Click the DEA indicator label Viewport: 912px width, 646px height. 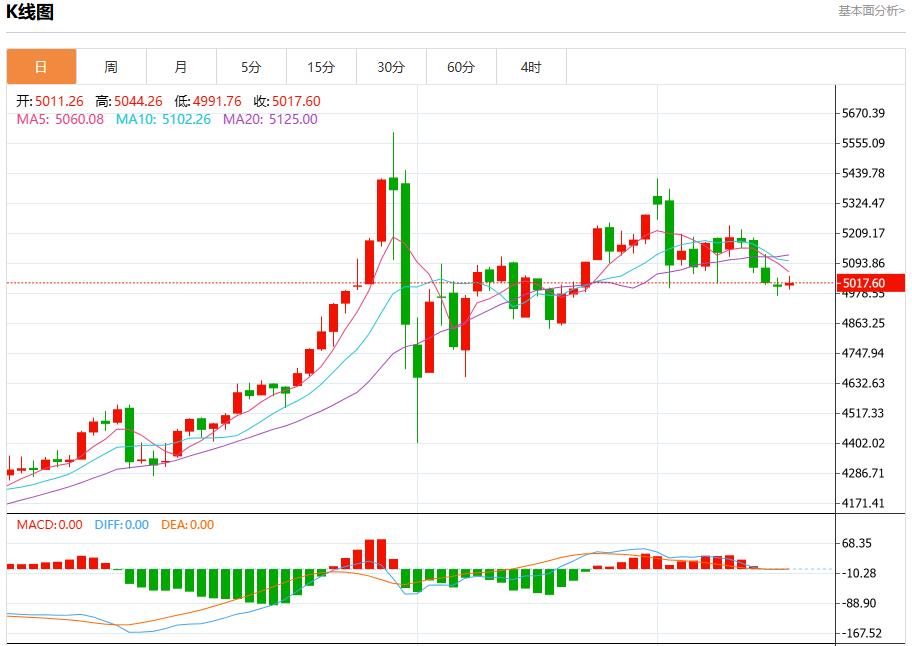(188, 524)
